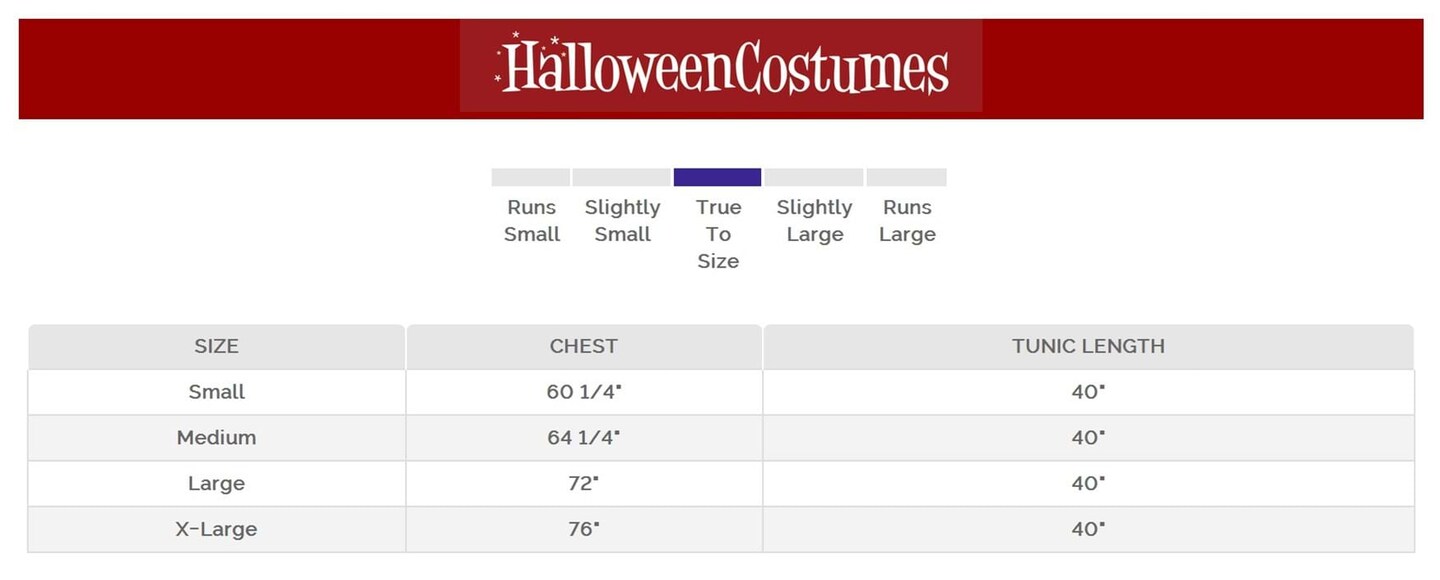Select the Slightly Large fit segment
Screen dimensions: 1440x580
tap(813, 177)
